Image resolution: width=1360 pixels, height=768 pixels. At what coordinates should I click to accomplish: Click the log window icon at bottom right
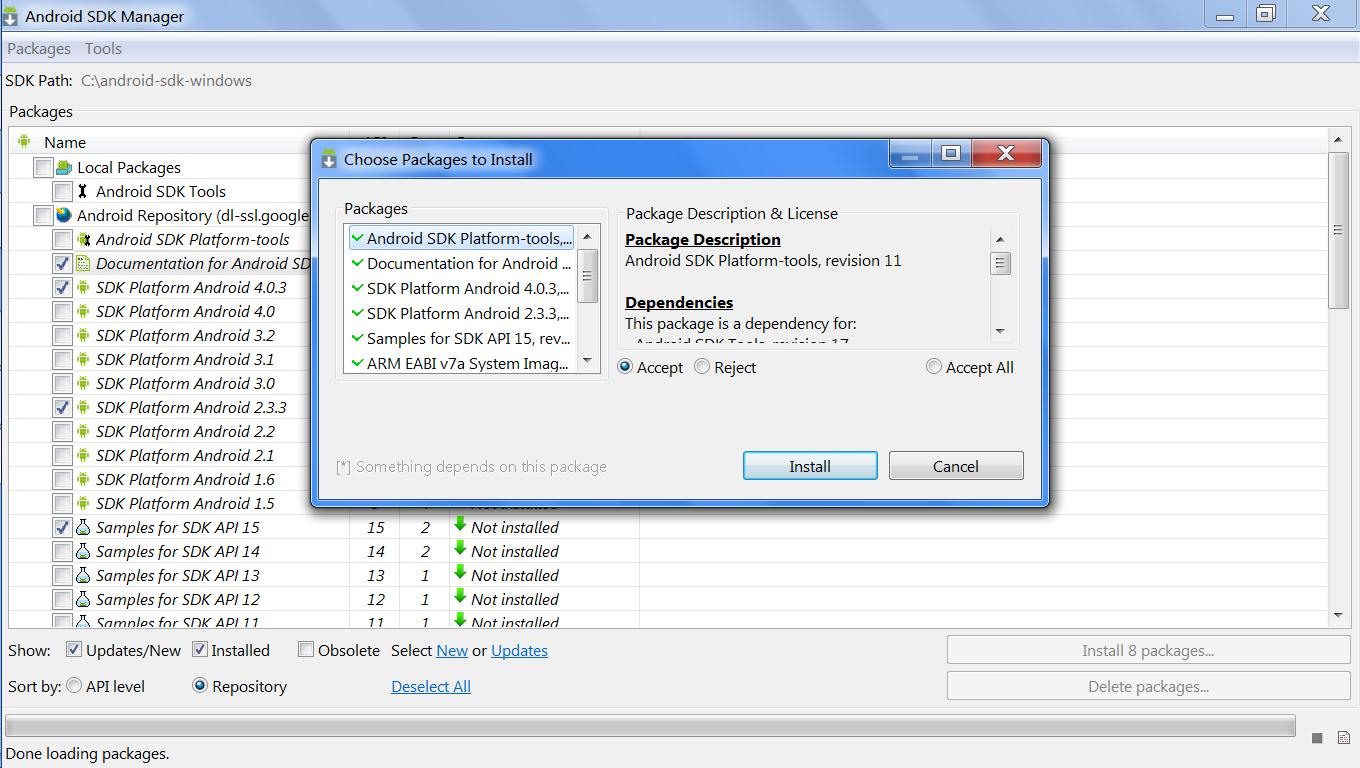pos(1343,738)
